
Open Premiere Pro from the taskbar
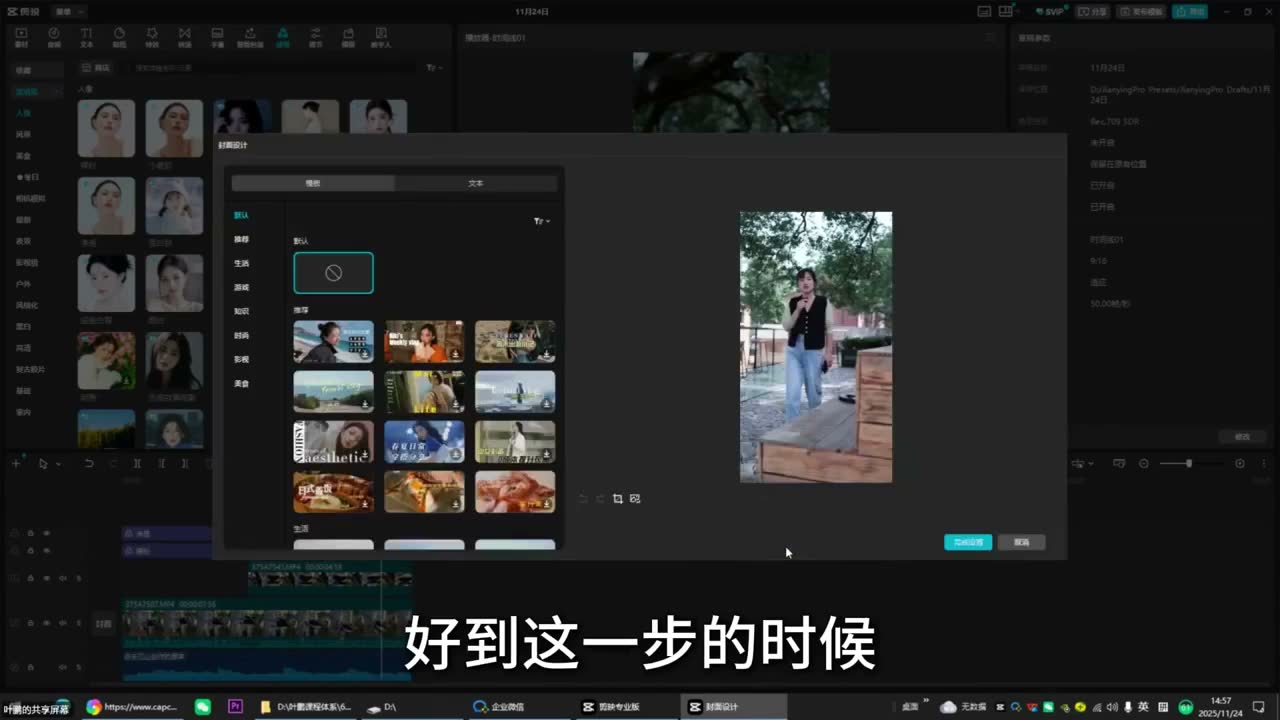(x=236, y=707)
